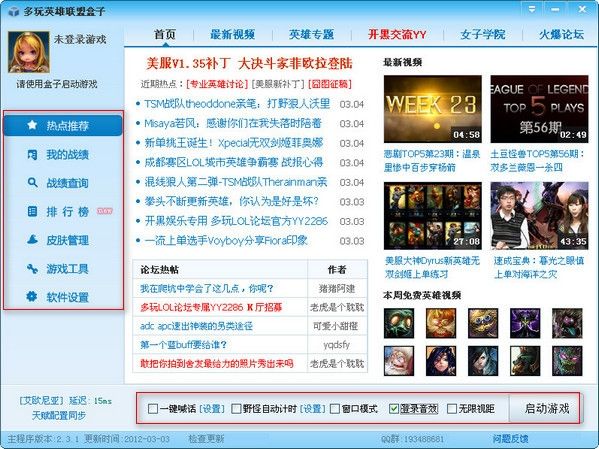The width and height of the screenshot is (599, 449).
Task: Open news item TSM战队theoddone亲笔
Action: point(237,104)
